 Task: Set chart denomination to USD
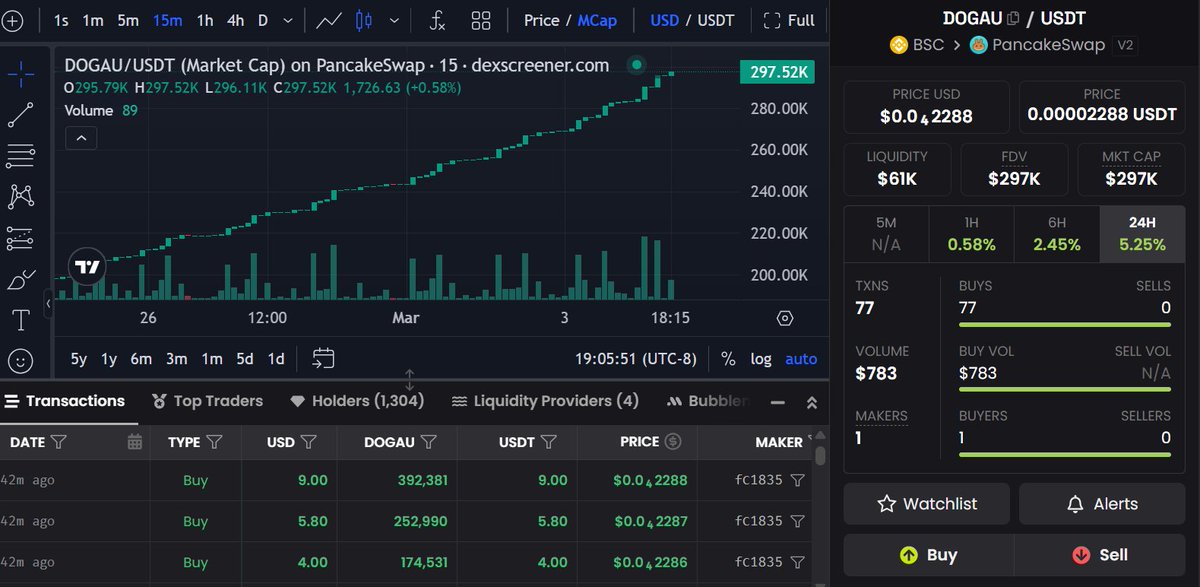click(664, 20)
